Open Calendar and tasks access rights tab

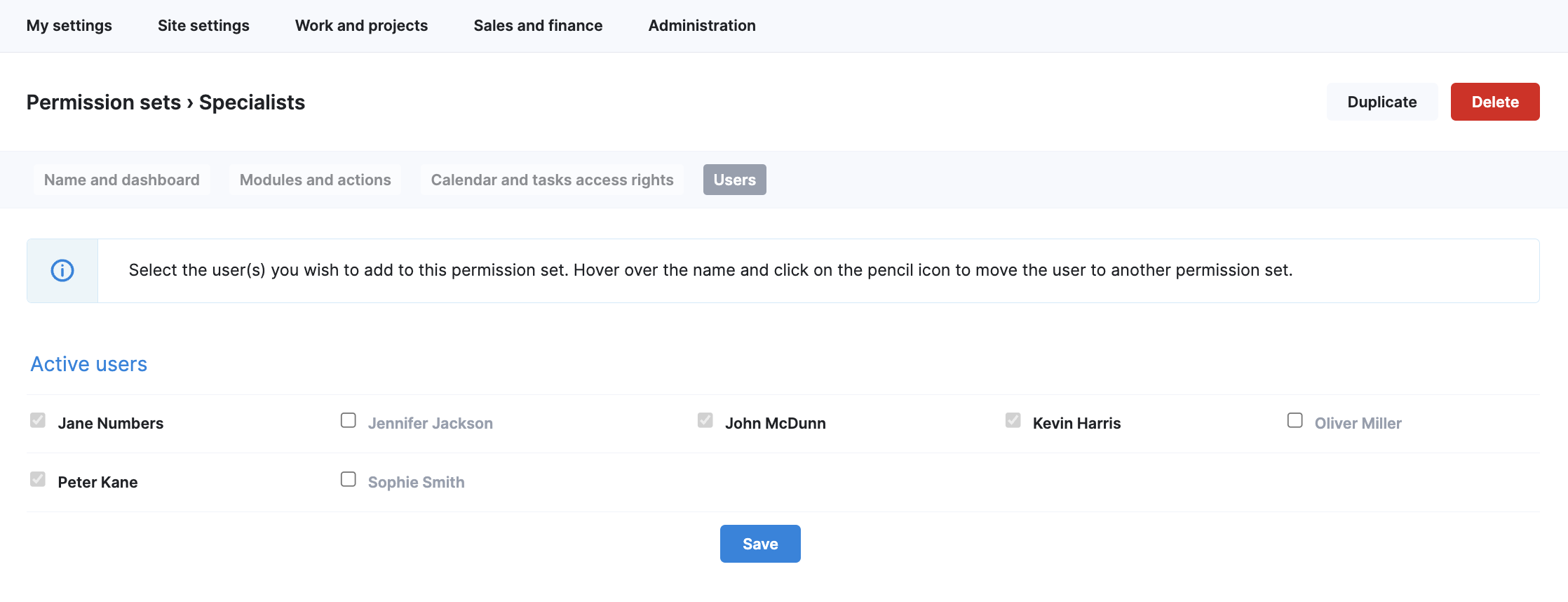click(x=553, y=180)
